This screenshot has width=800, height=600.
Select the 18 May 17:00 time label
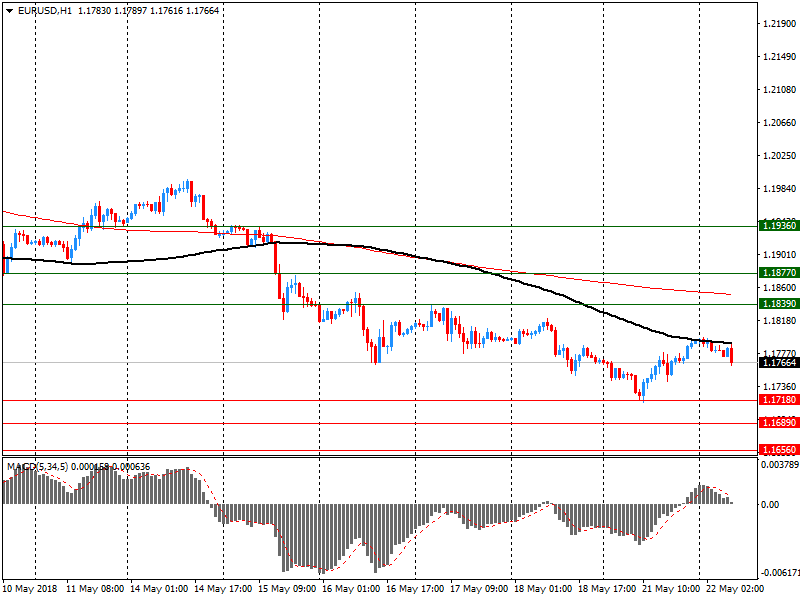click(607, 589)
